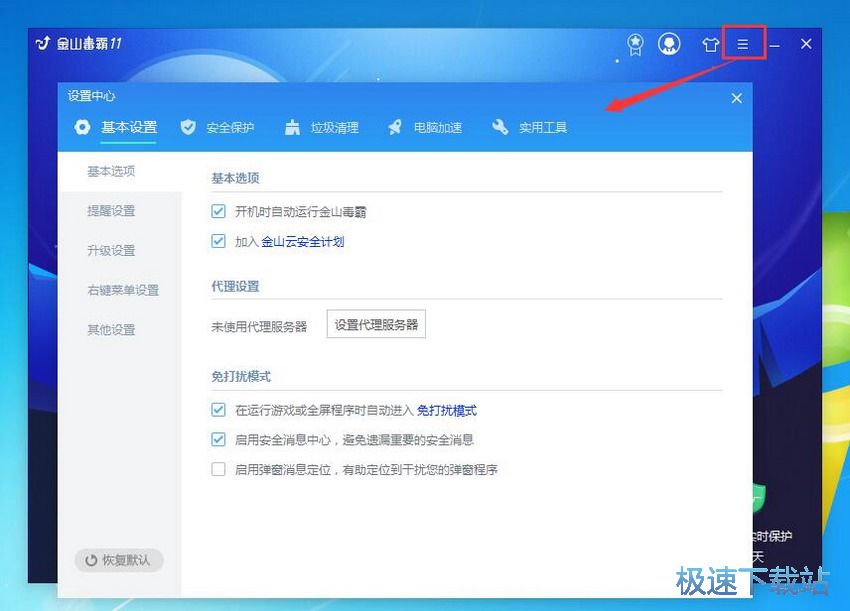Open the 金山云安全计划 link
The height and width of the screenshot is (611, 850).
302,242
